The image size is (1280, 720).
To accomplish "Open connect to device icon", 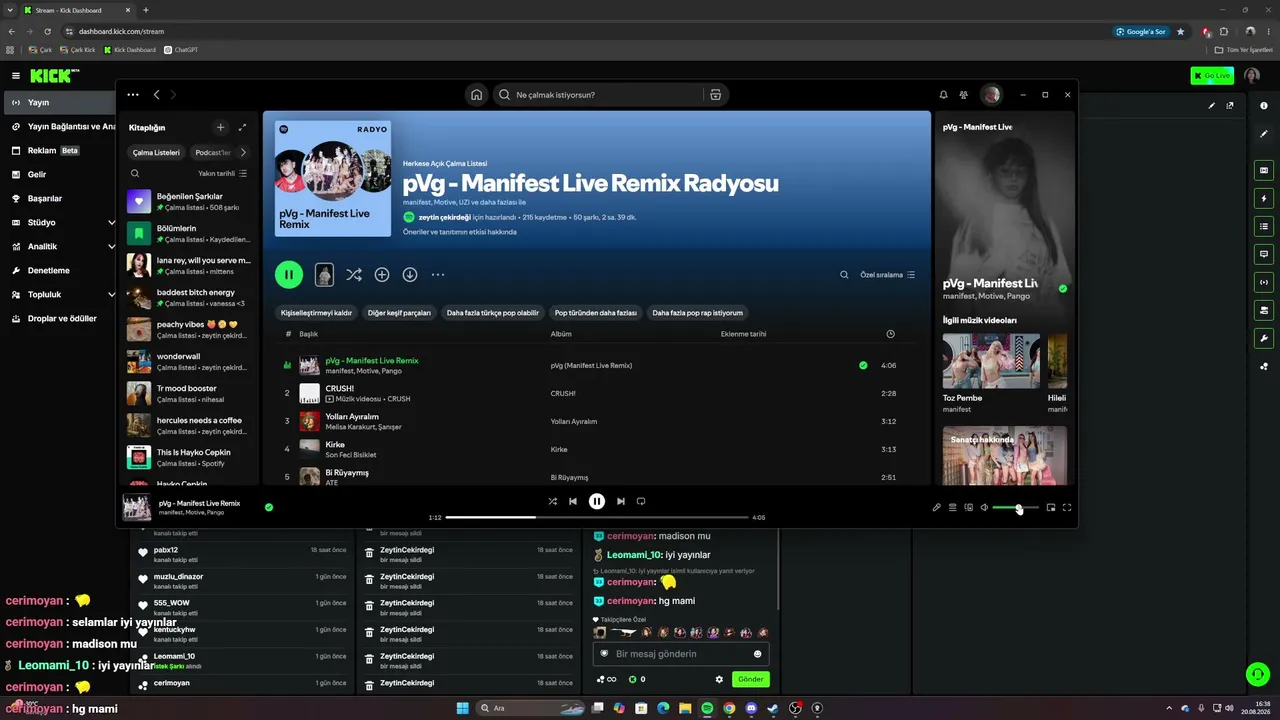I will click(x=969, y=507).
